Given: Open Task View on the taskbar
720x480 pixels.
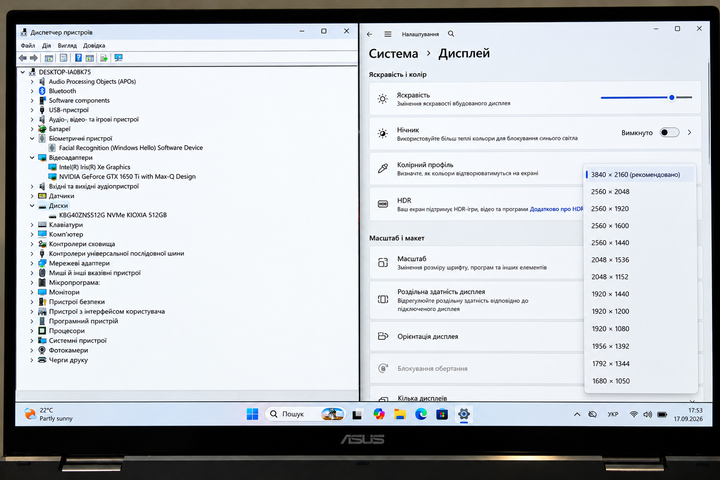Looking at the screenshot, I should [x=357, y=414].
